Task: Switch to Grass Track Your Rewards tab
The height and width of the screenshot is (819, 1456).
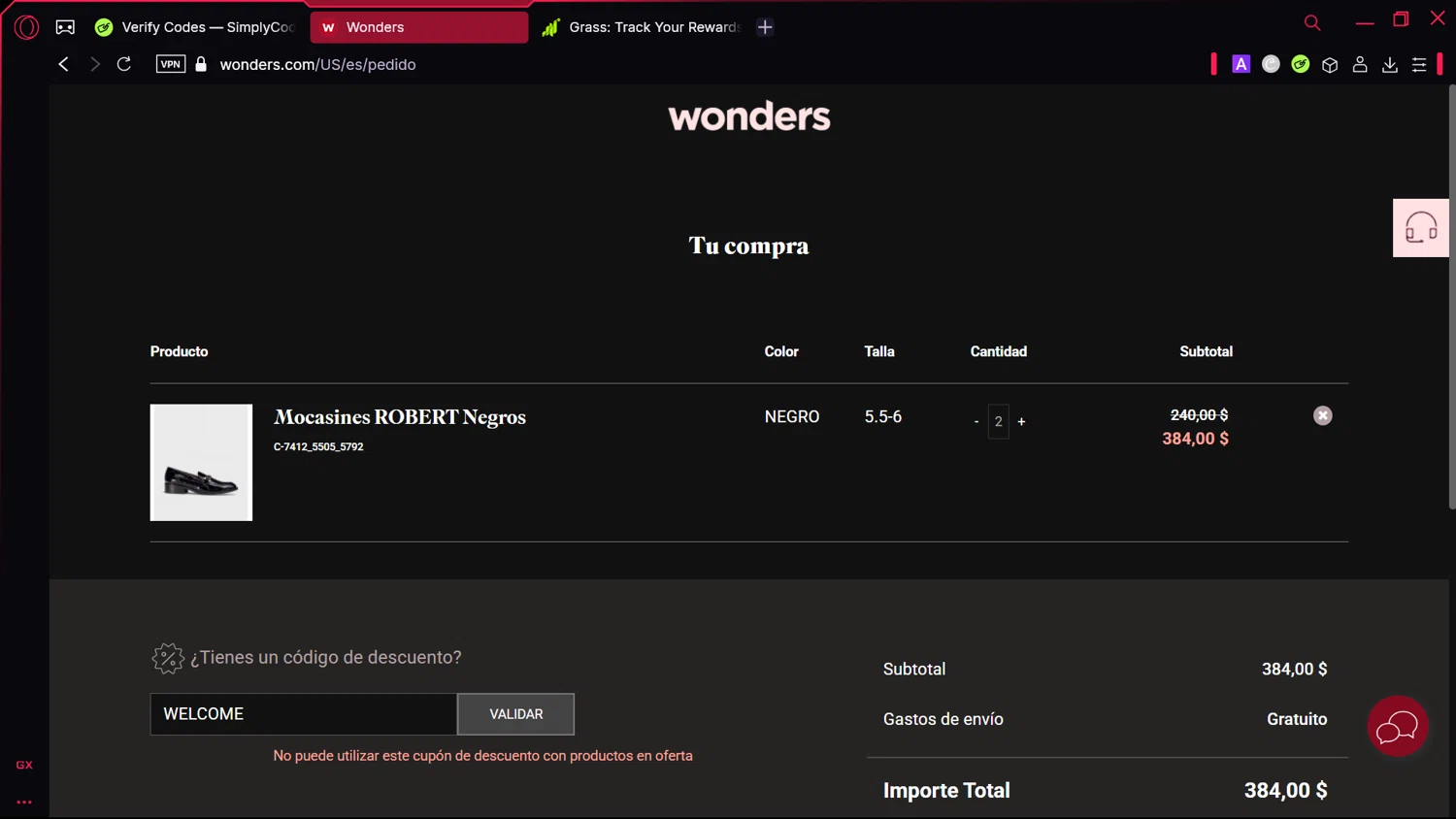Action: click(x=641, y=27)
